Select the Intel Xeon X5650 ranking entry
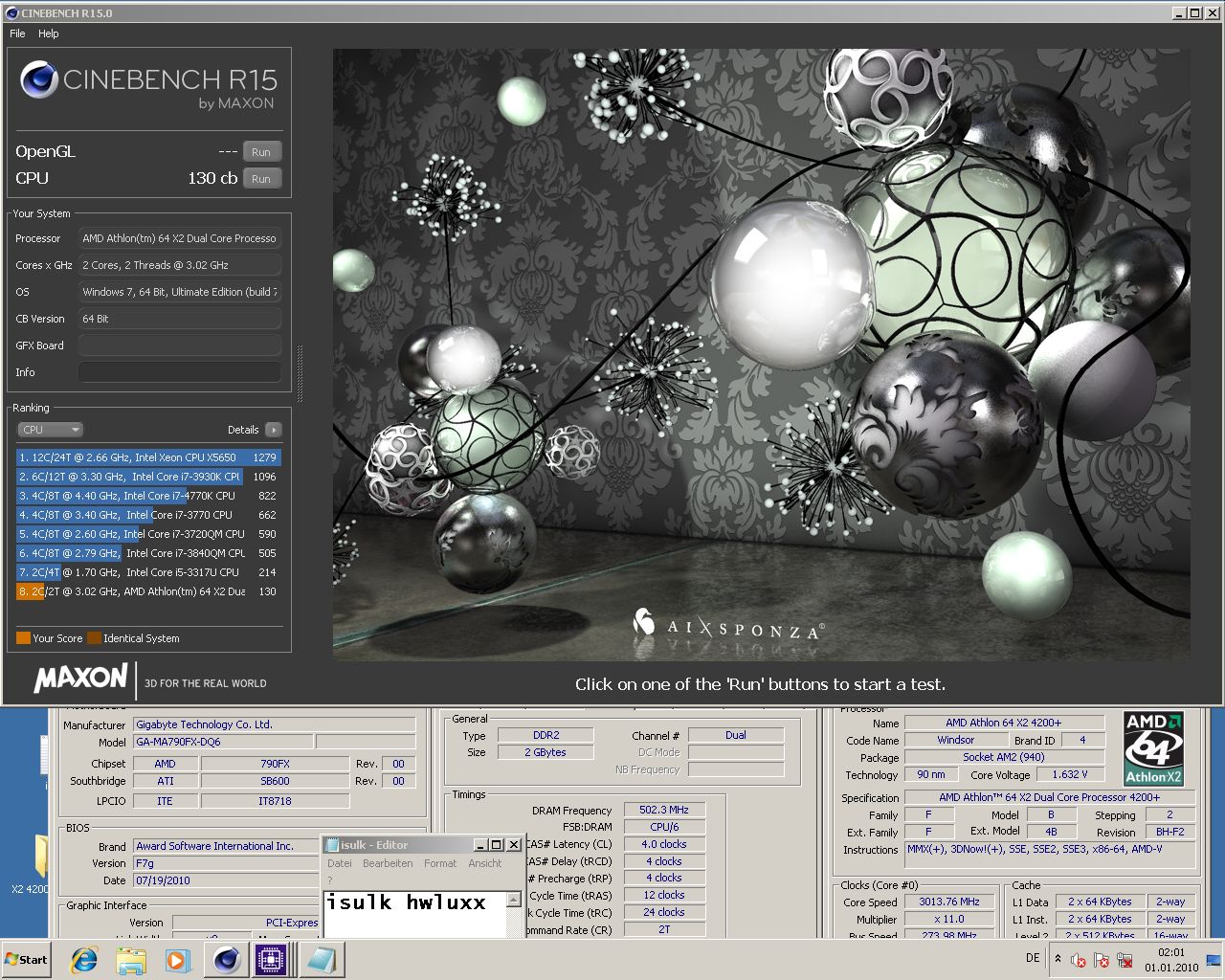This screenshot has height=980, width=1225. tap(148, 457)
